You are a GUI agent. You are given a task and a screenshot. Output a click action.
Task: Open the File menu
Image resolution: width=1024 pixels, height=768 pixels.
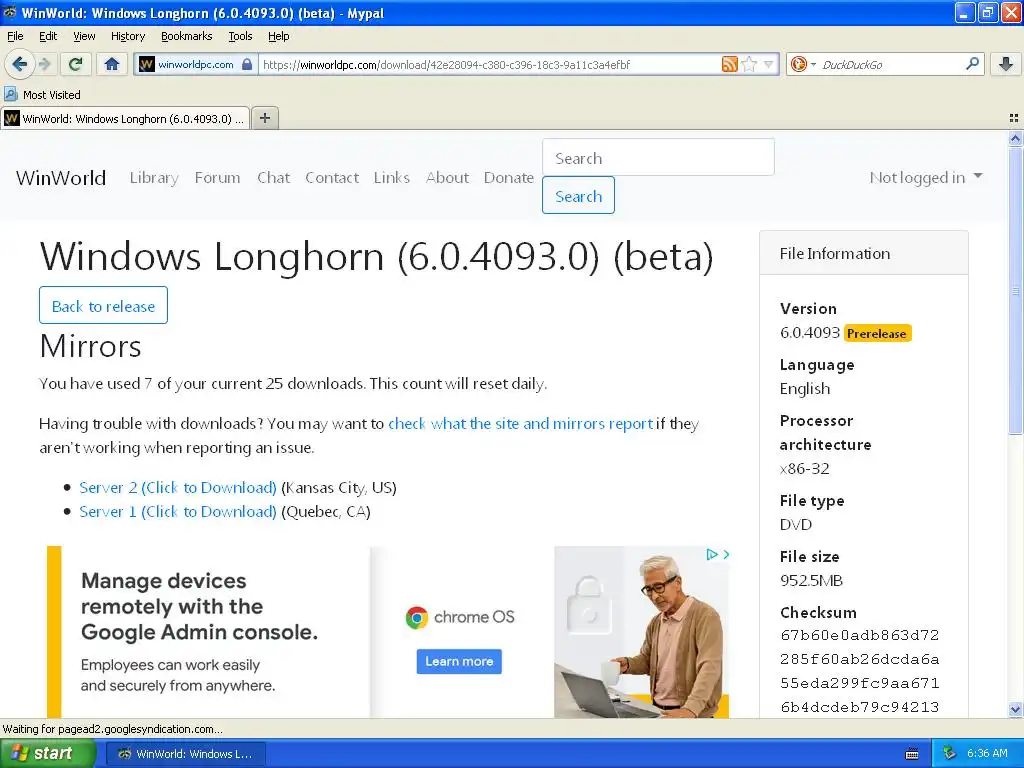15,36
